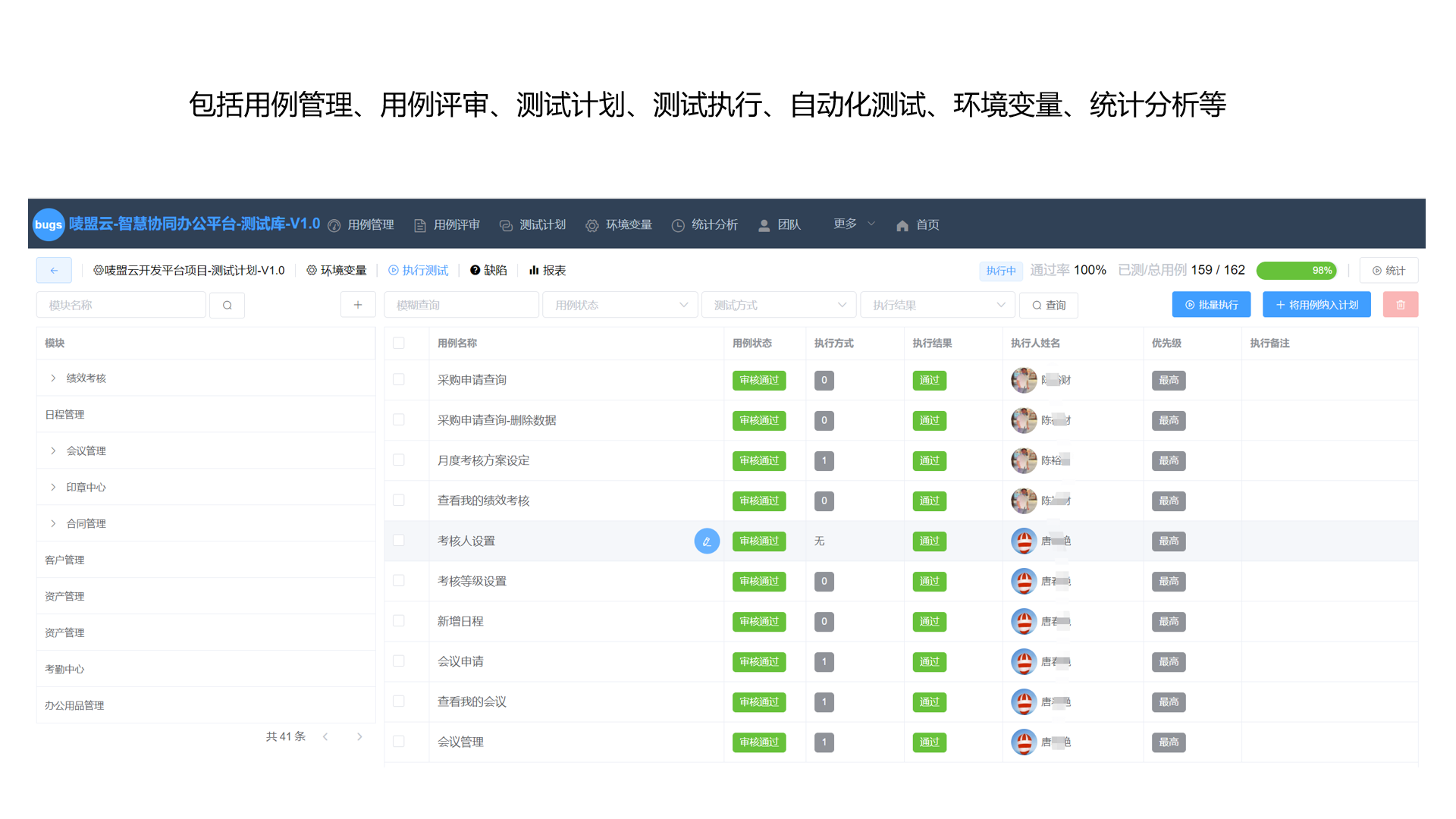Open the 统计分析 page
The image size is (1456, 819).
(x=714, y=224)
